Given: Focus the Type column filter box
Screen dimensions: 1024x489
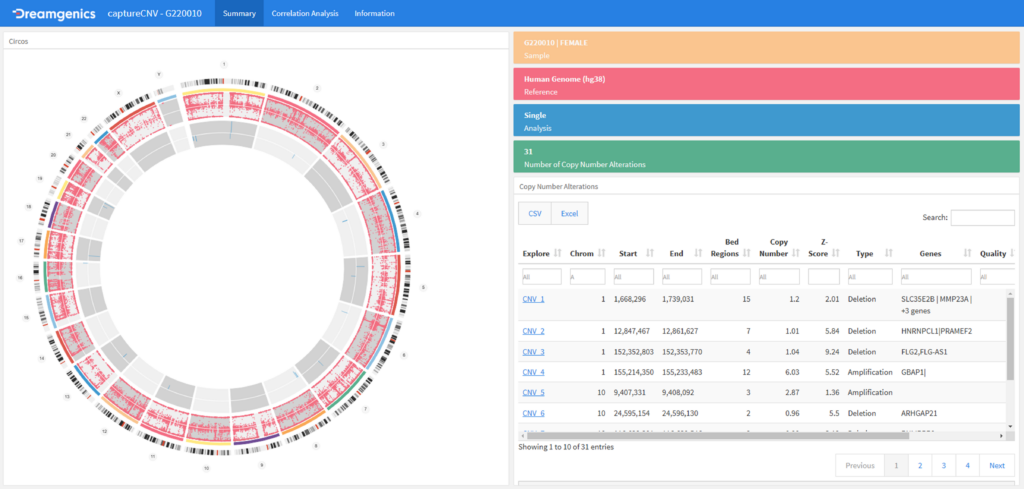Looking at the screenshot, I should point(868,276).
